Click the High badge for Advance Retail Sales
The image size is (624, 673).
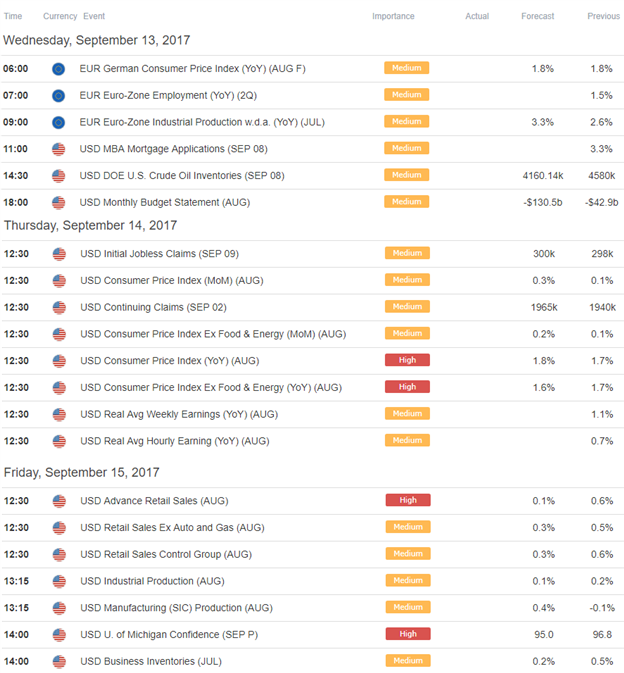pos(408,500)
